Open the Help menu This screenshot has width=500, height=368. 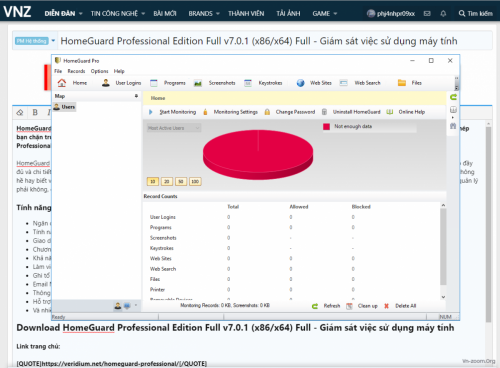(x=119, y=71)
